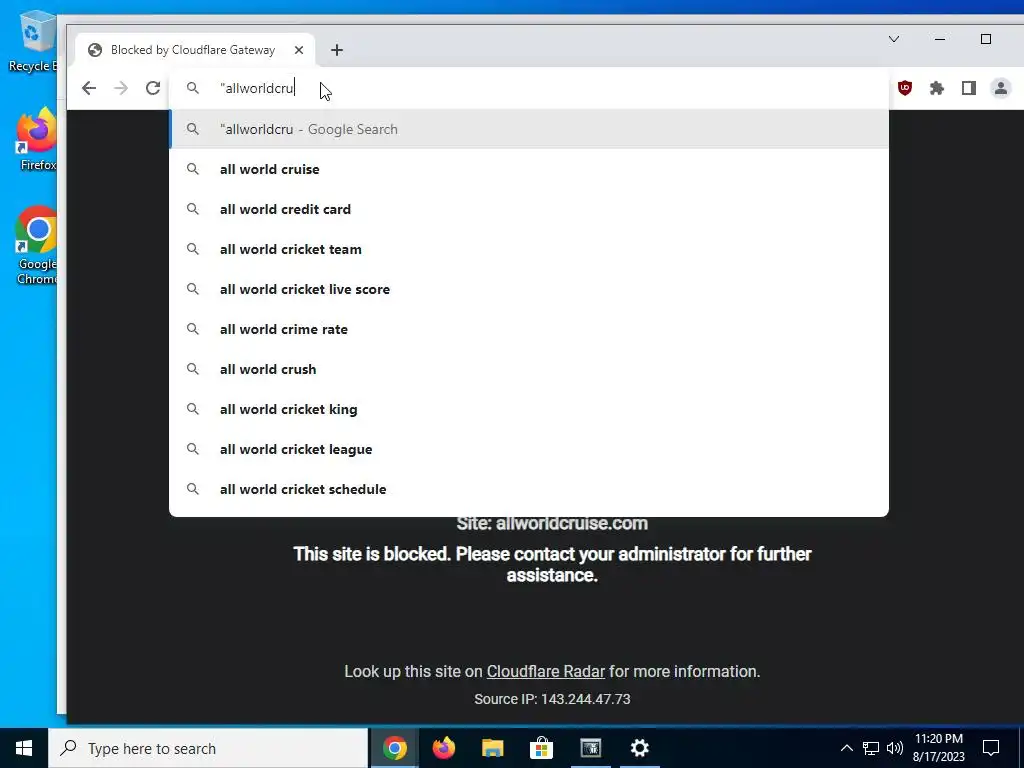Choose the "all world crime rate" suggestion
Image resolution: width=1024 pixels, height=768 pixels.
[x=529, y=329]
